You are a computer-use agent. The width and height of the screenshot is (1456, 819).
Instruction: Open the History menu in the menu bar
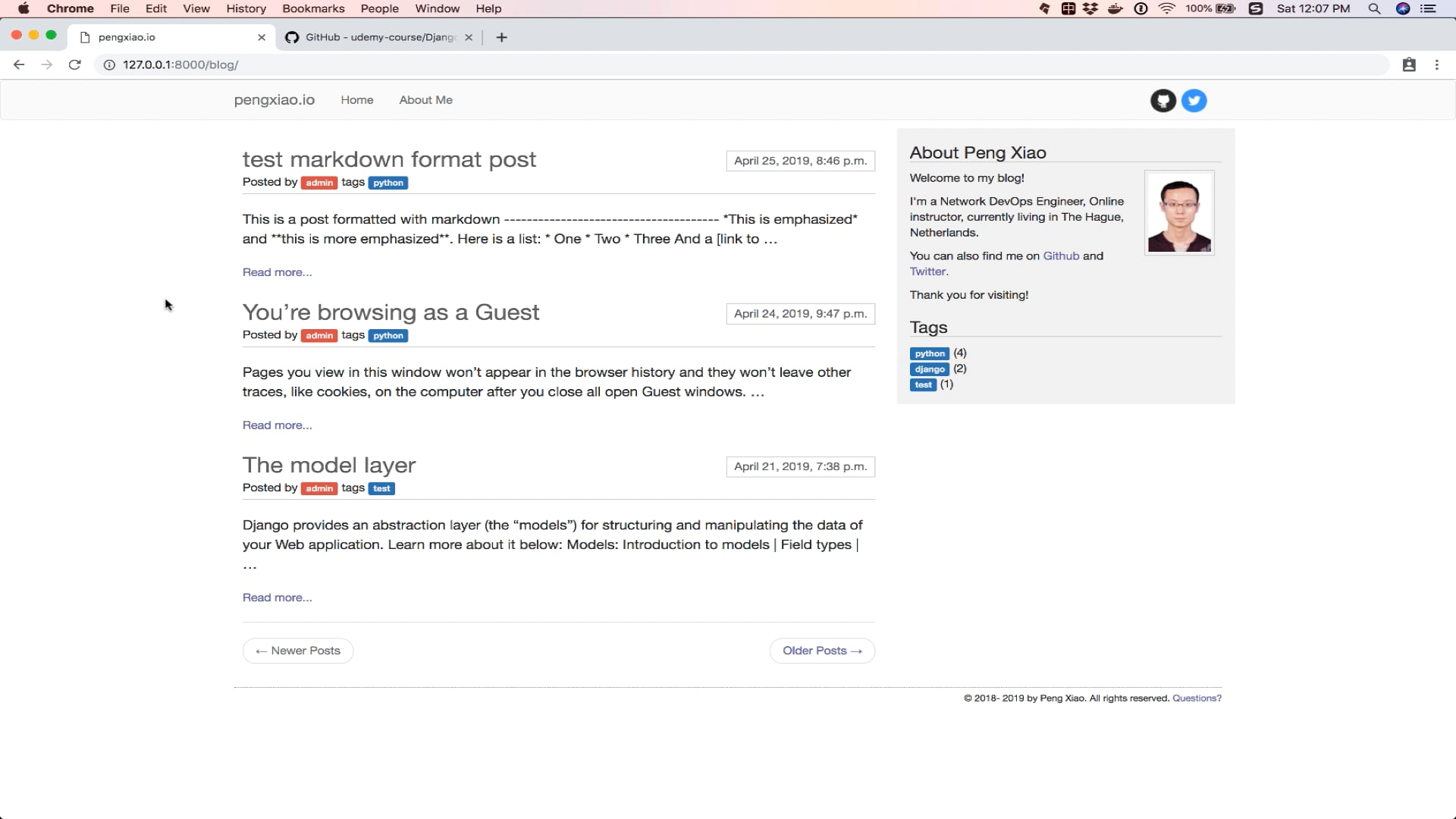point(246,8)
